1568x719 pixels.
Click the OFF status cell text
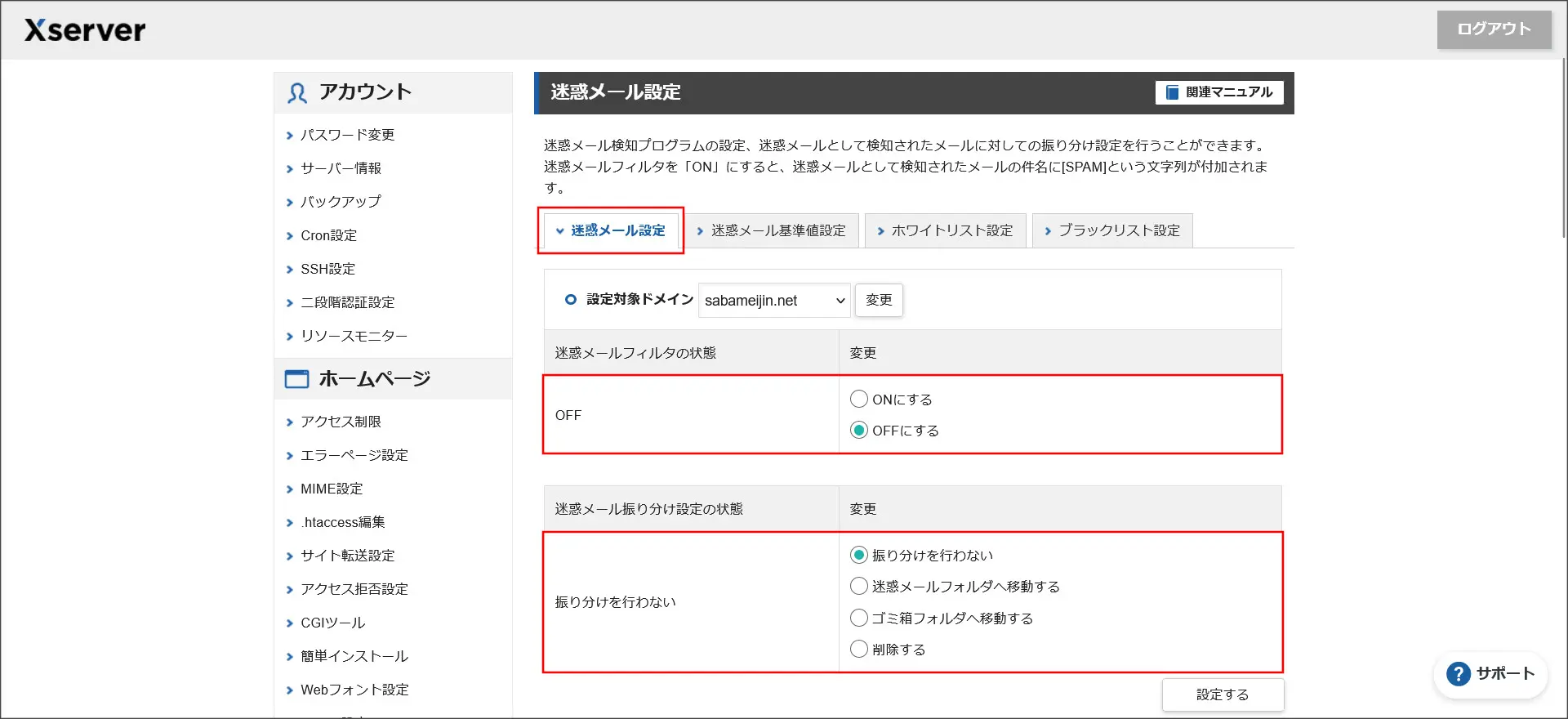568,415
